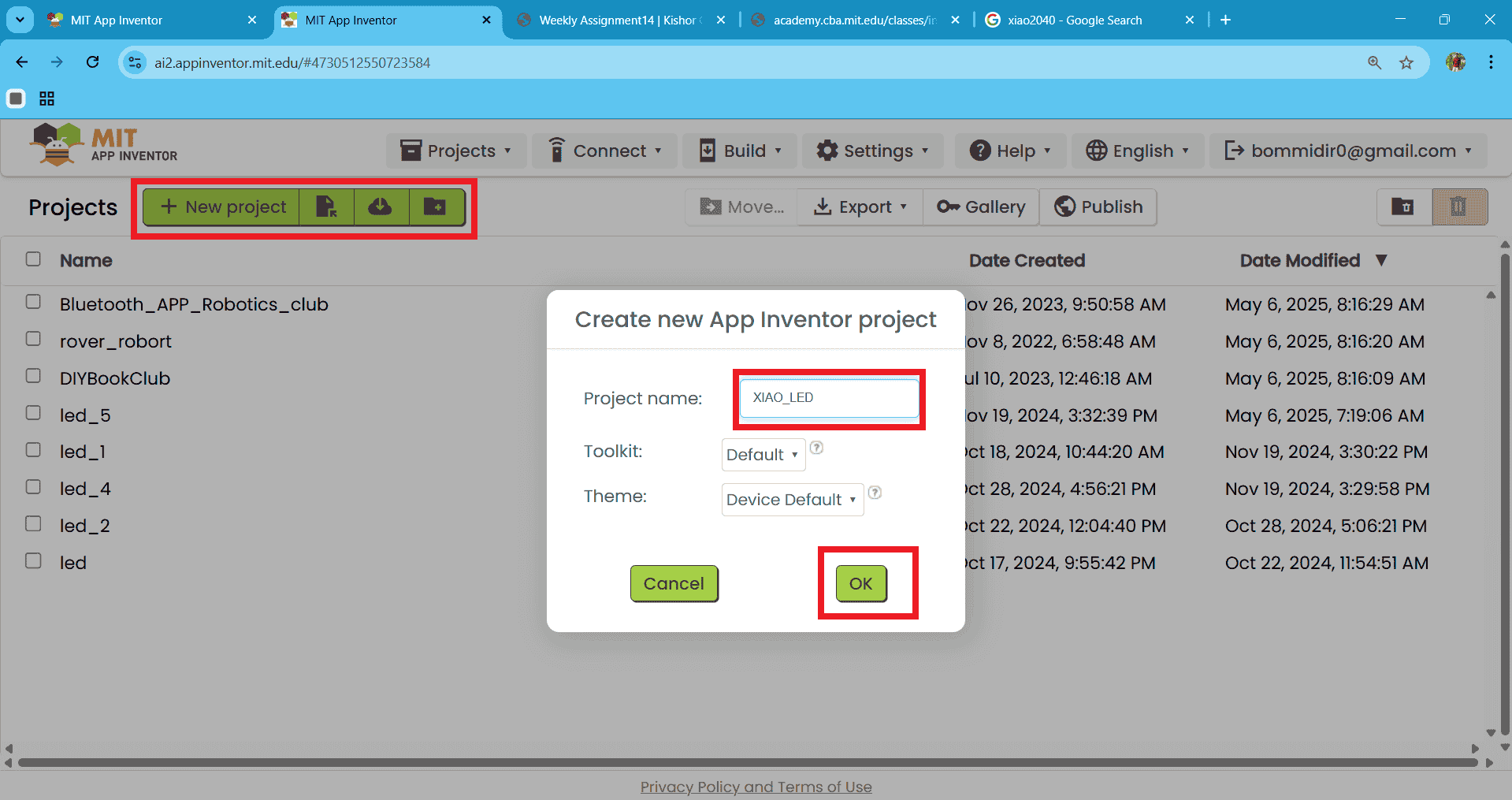Open the Toolkit Default dropdown
Screen dimensions: 1512x800
click(x=763, y=455)
